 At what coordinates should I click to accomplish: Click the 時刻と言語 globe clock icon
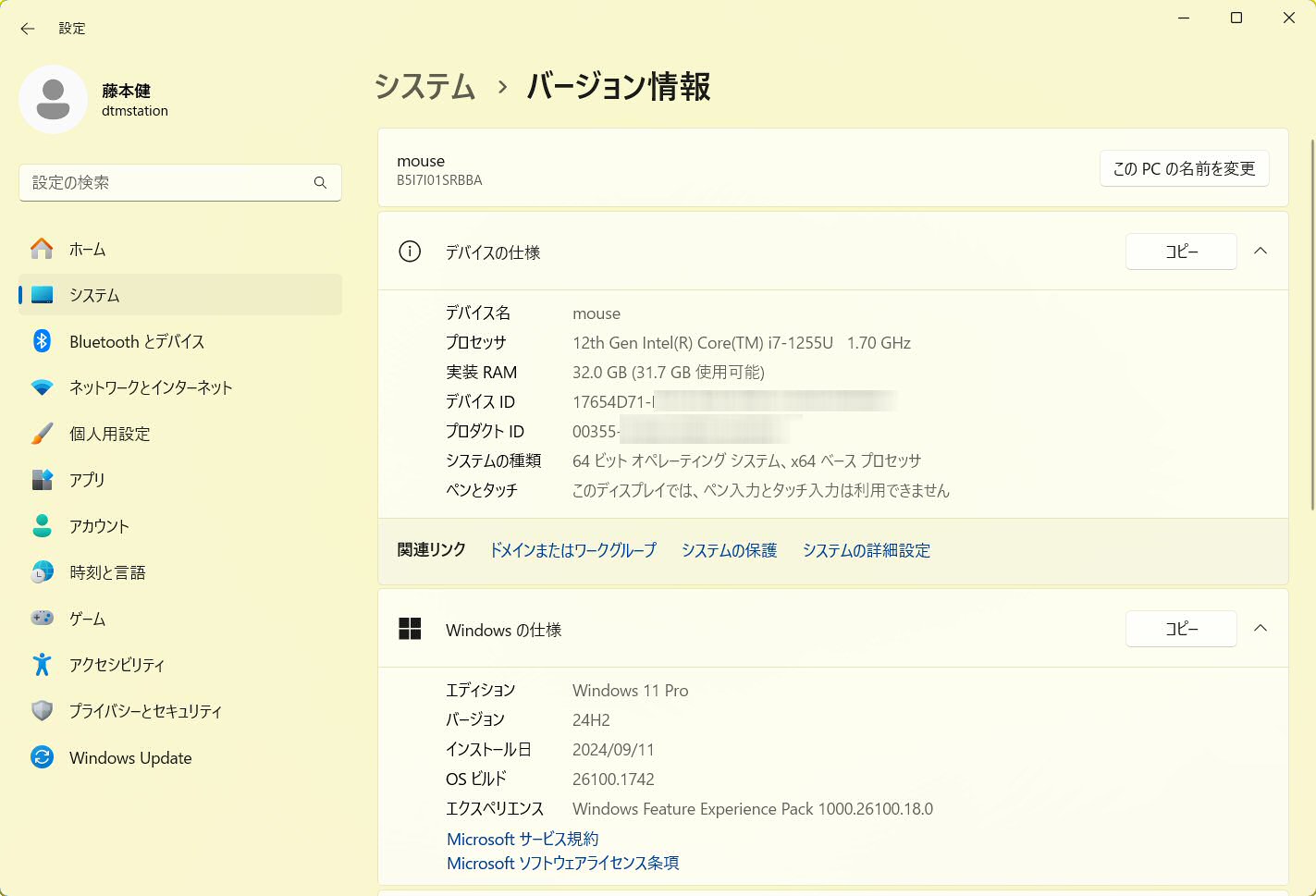click(42, 572)
